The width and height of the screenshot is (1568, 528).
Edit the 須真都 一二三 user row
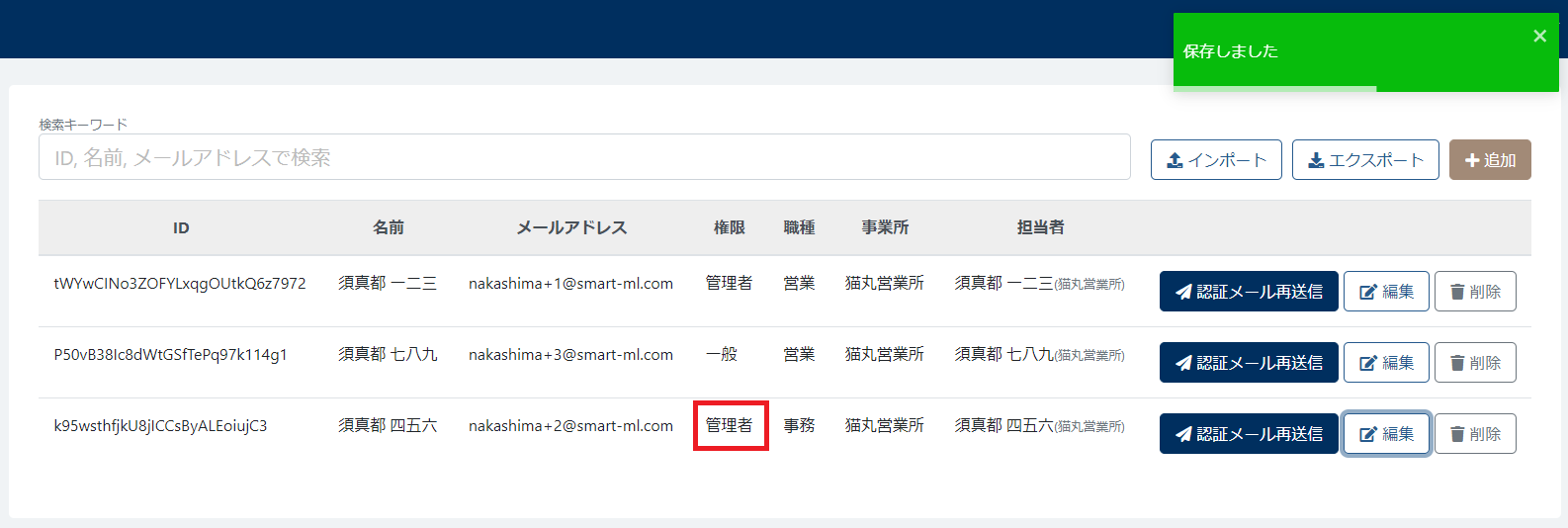pyautogui.click(x=1385, y=292)
